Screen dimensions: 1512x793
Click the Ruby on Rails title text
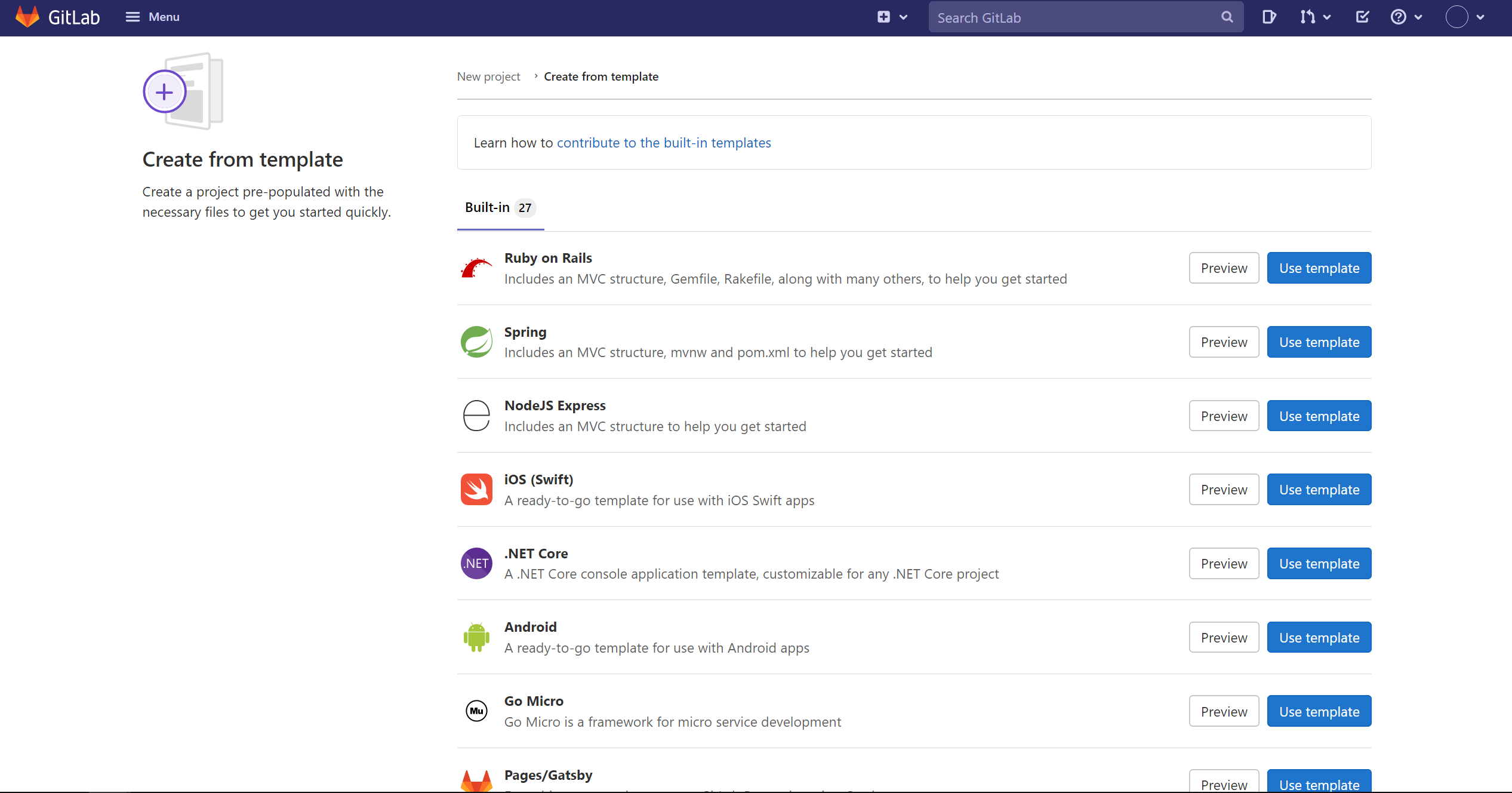pos(548,258)
